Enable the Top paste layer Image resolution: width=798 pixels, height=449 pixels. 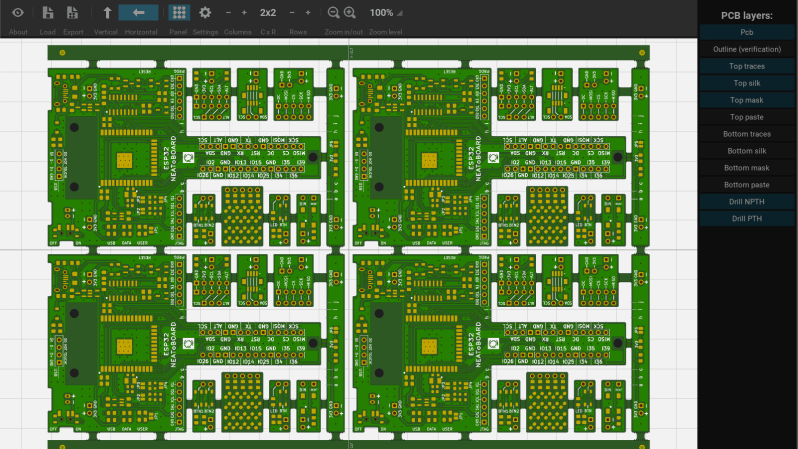[747, 117]
